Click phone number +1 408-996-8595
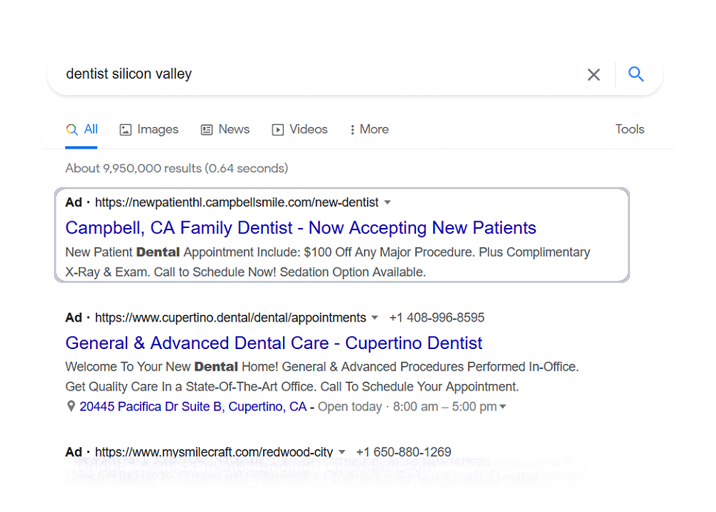 pyautogui.click(x=437, y=317)
